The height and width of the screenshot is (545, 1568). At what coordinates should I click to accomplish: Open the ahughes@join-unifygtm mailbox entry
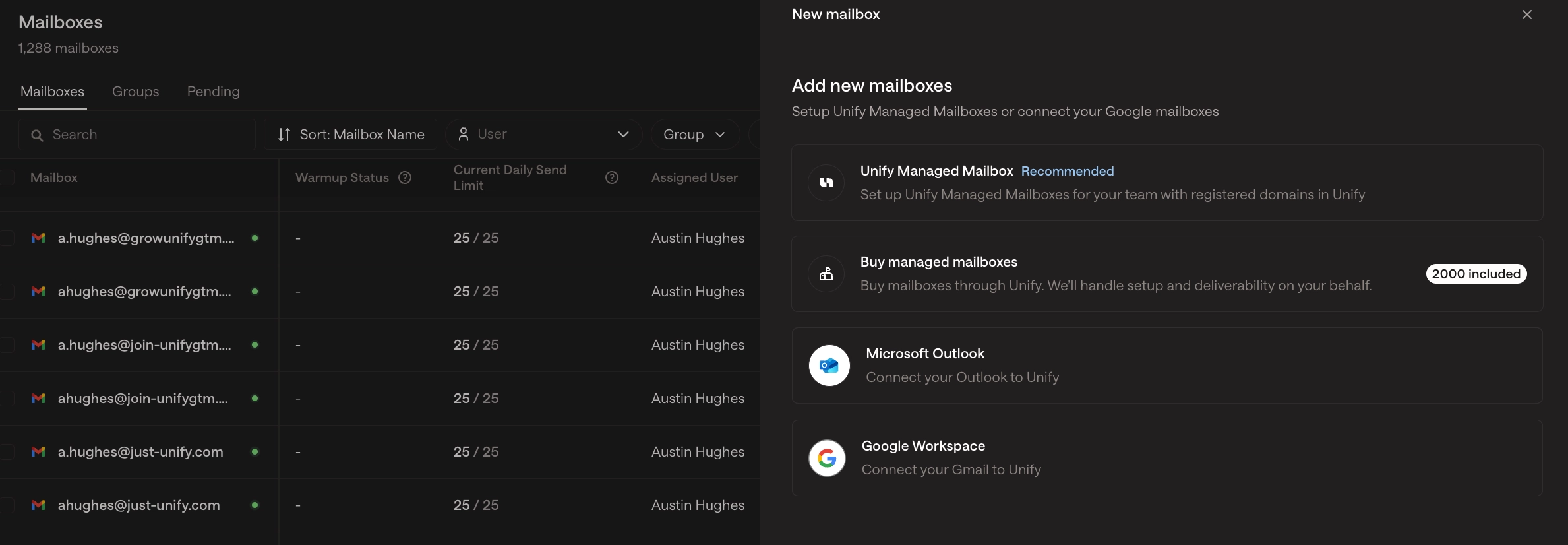tap(143, 399)
